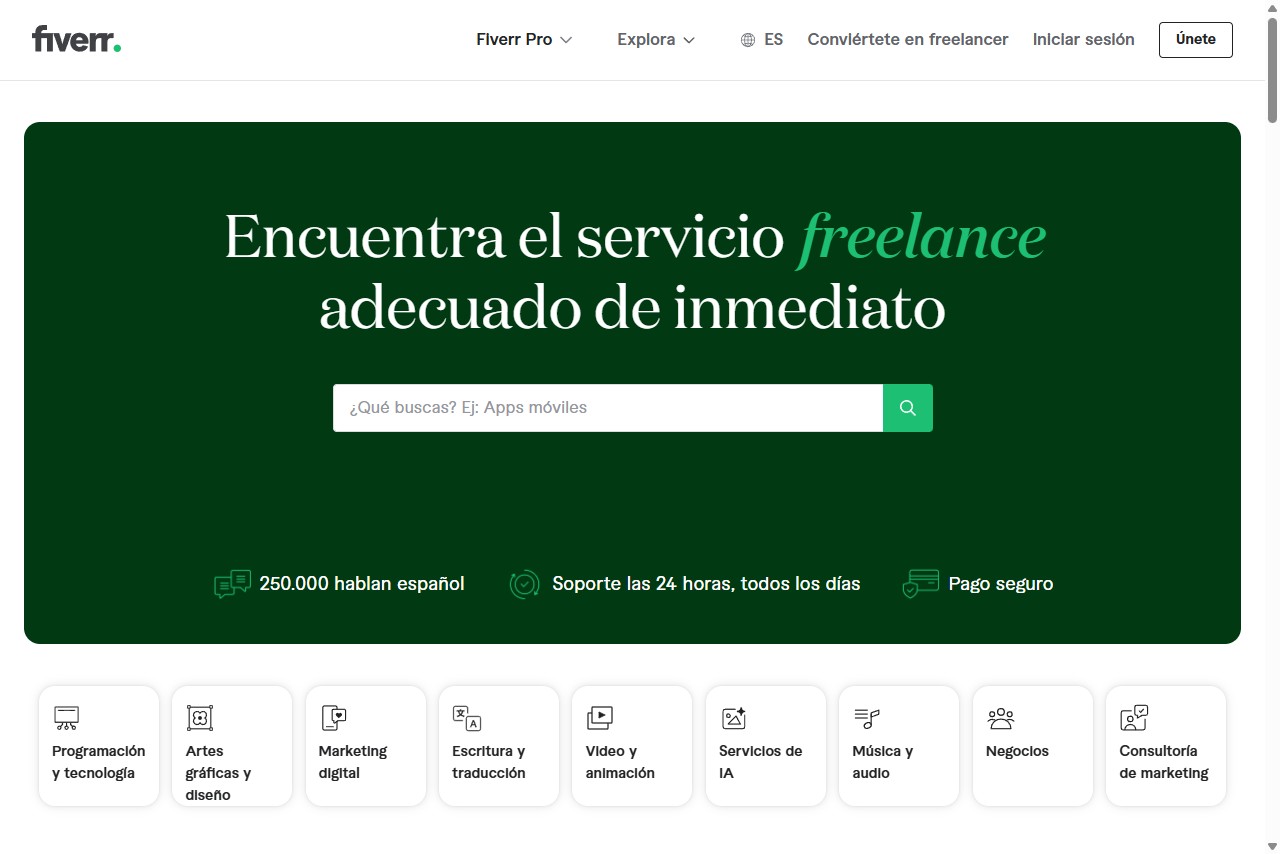Screen dimensions: 1280x854
Task: Click Conviértete en freelancer link
Action: [908, 40]
